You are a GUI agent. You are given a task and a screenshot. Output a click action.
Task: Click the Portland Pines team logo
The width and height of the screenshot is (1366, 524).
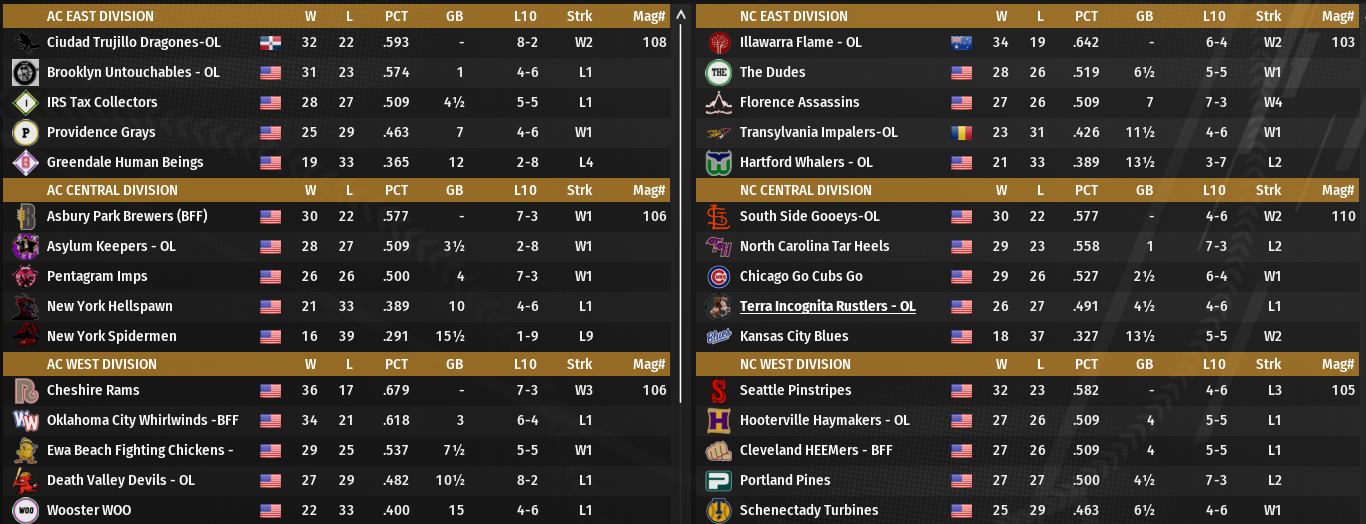click(x=718, y=481)
